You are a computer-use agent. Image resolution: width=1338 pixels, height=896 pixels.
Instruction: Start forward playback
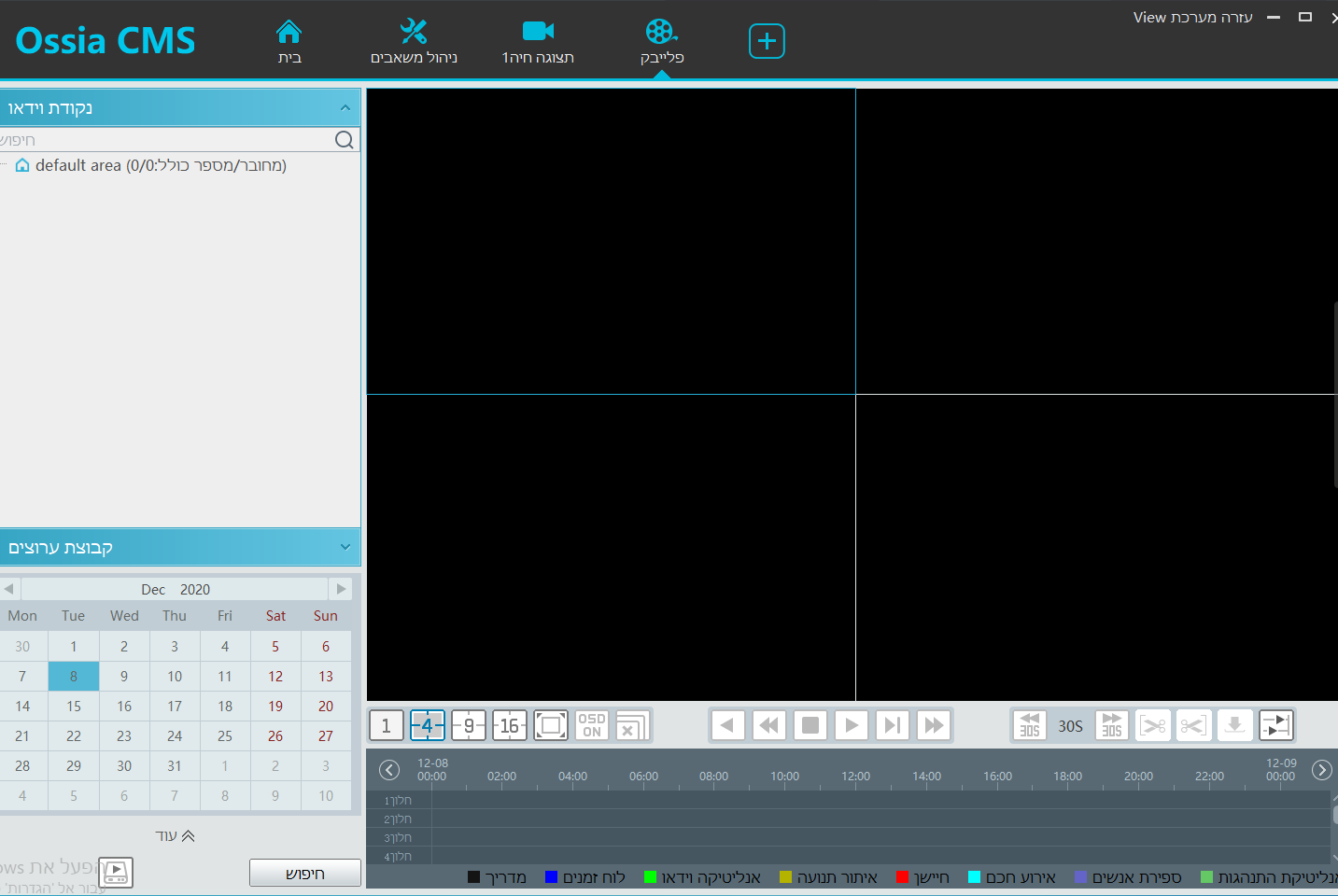(x=852, y=725)
